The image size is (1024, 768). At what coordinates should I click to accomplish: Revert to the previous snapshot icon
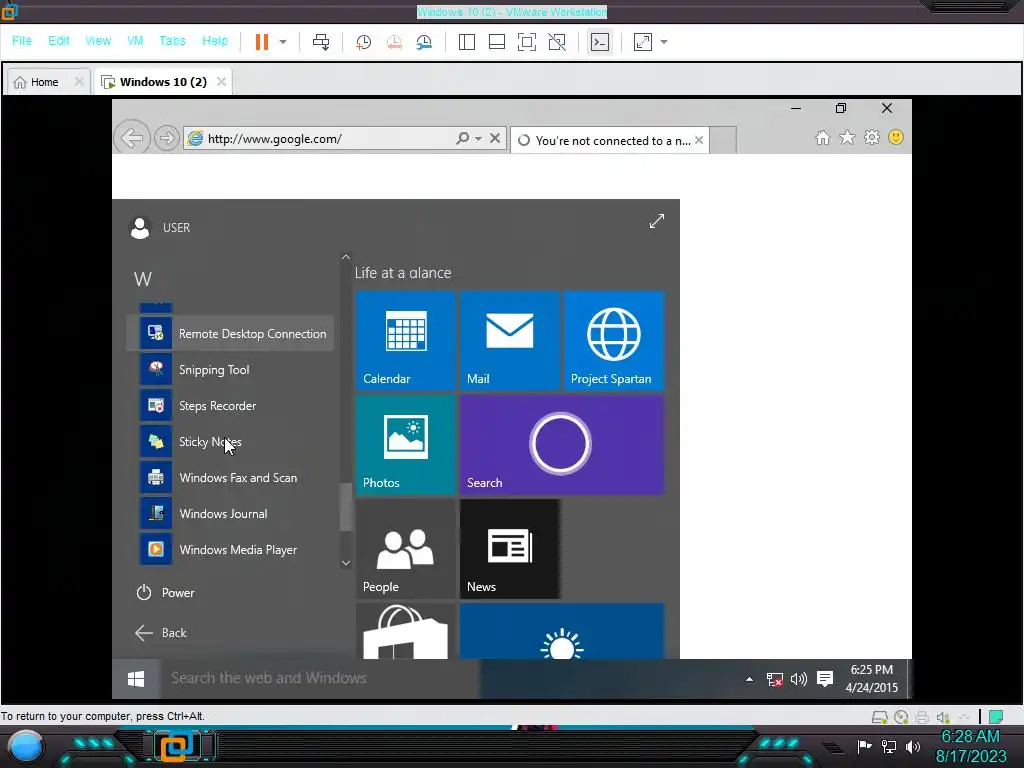pyautogui.click(x=394, y=42)
